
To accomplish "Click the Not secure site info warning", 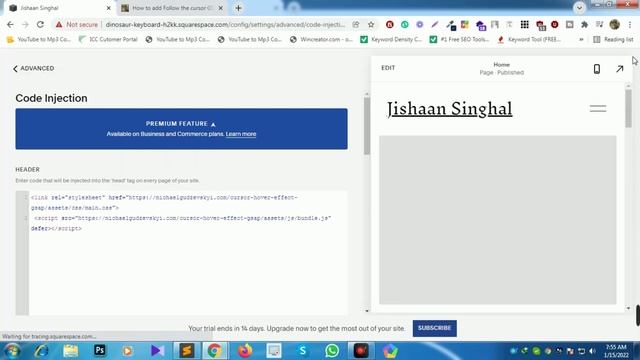I will [77, 24].
